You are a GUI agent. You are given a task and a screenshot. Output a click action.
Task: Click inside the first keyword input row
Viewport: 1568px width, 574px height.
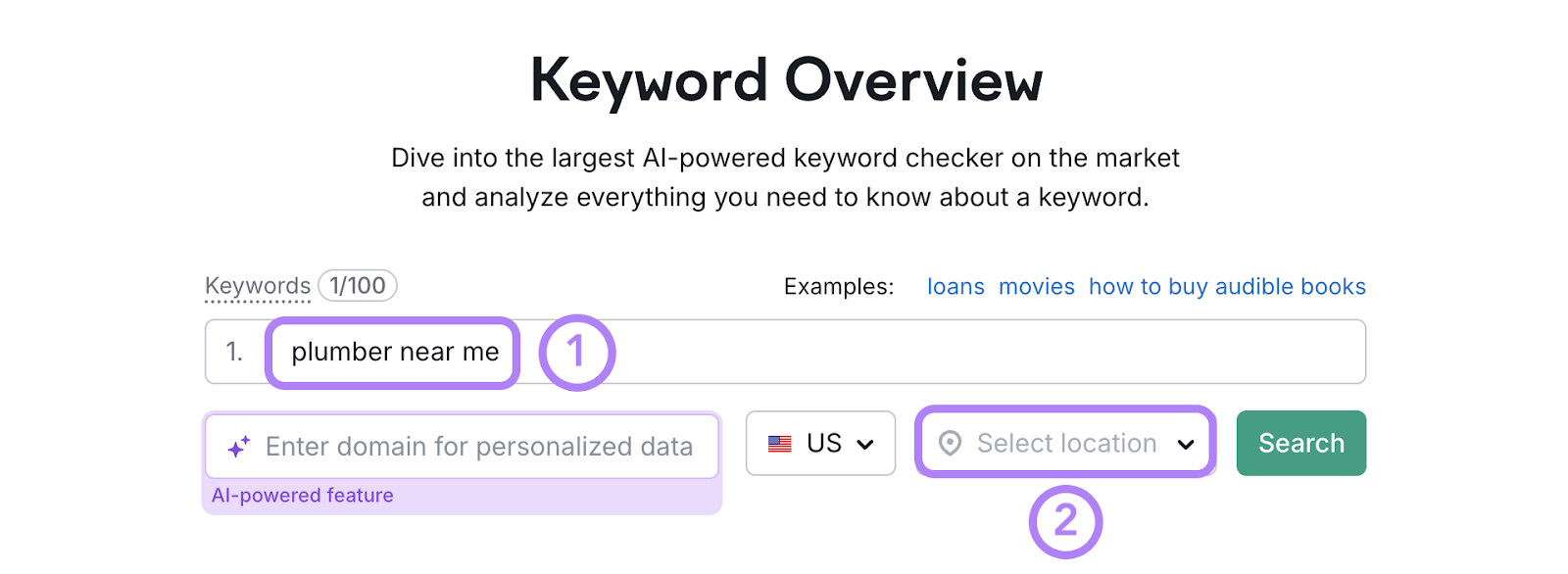coord(784,352)
